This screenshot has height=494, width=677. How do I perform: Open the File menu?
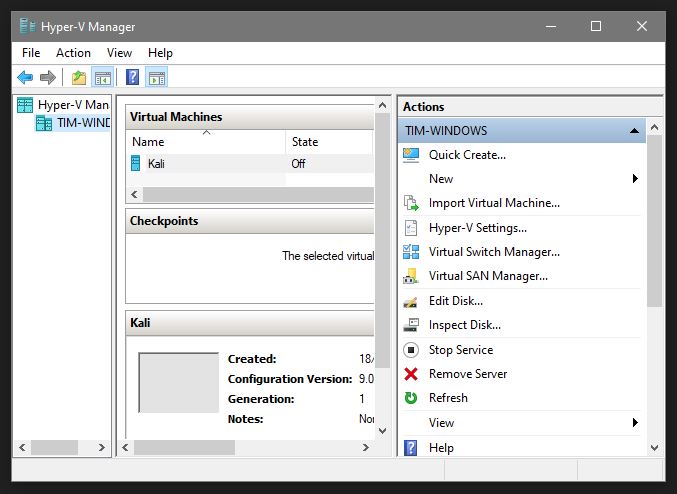pos(31,53)
